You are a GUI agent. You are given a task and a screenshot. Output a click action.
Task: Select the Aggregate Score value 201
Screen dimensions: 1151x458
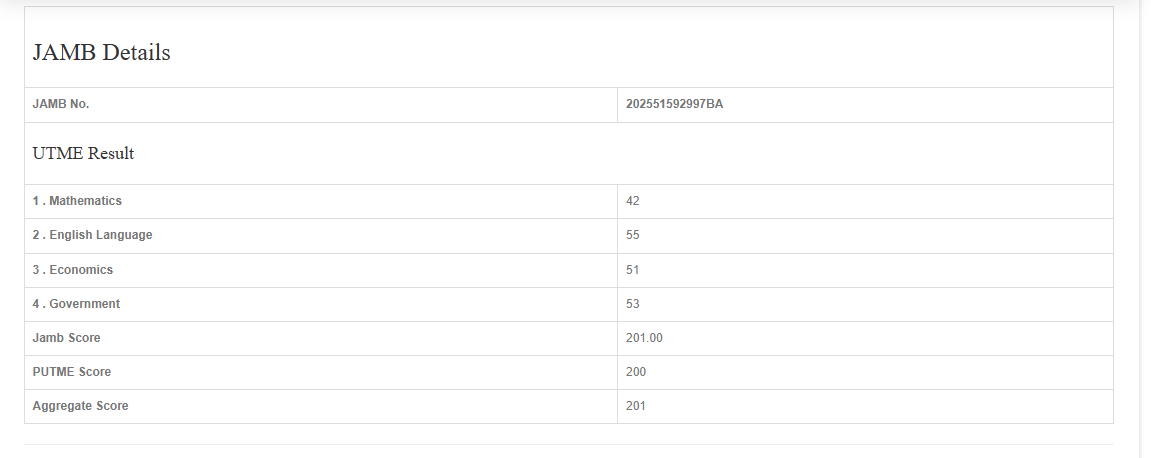point(636,406)
